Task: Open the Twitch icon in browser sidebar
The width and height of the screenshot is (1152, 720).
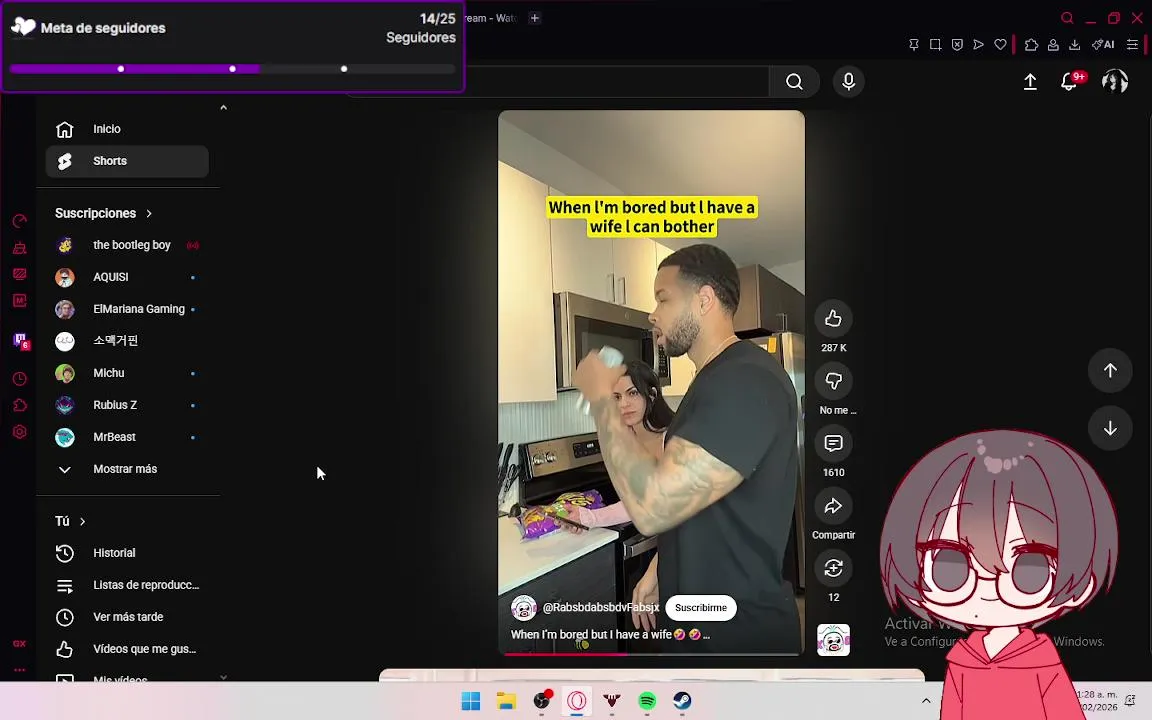Action: click(x=20, y=340)
